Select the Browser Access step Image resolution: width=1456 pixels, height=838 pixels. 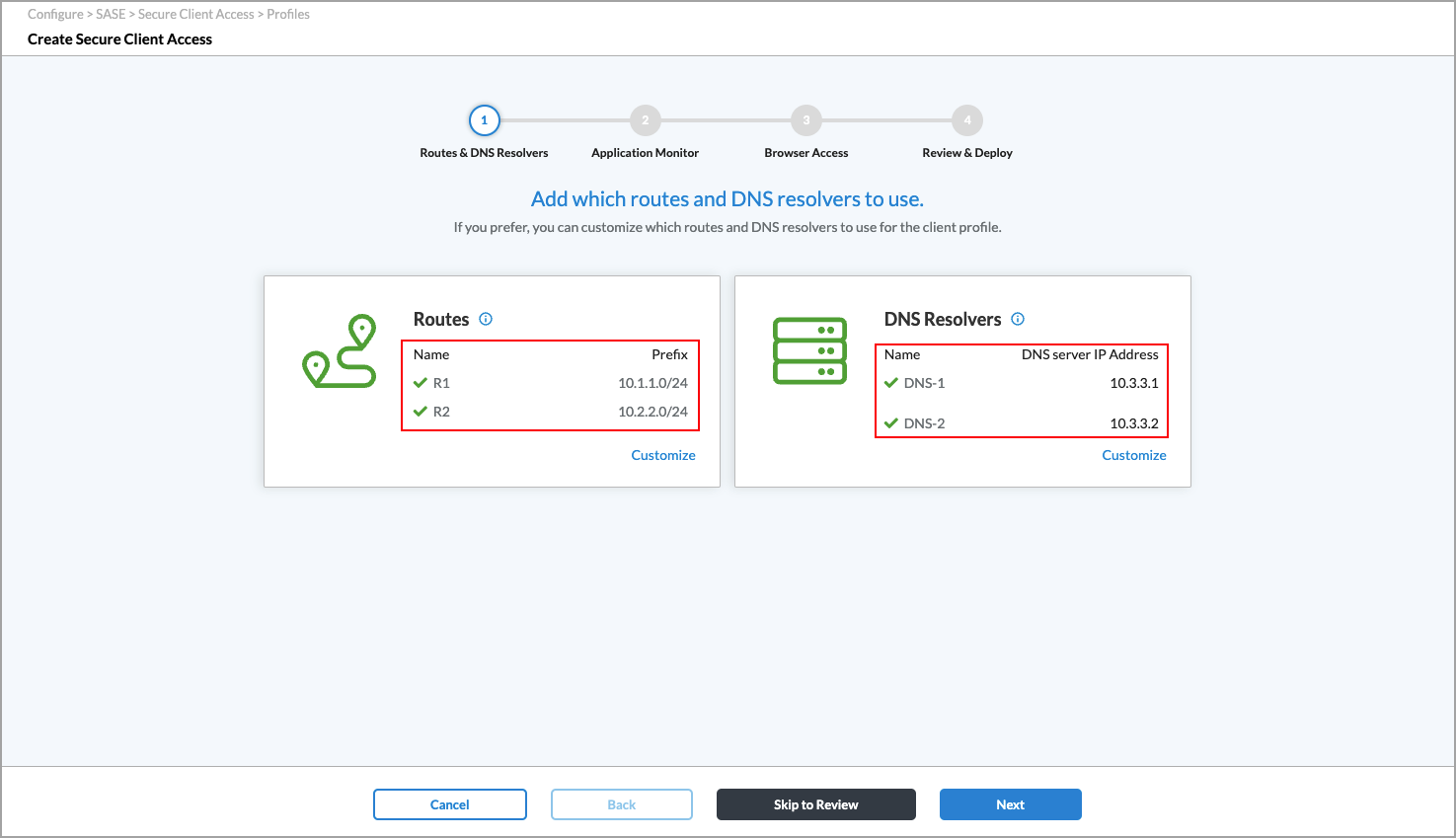click(x=805, y=119)
